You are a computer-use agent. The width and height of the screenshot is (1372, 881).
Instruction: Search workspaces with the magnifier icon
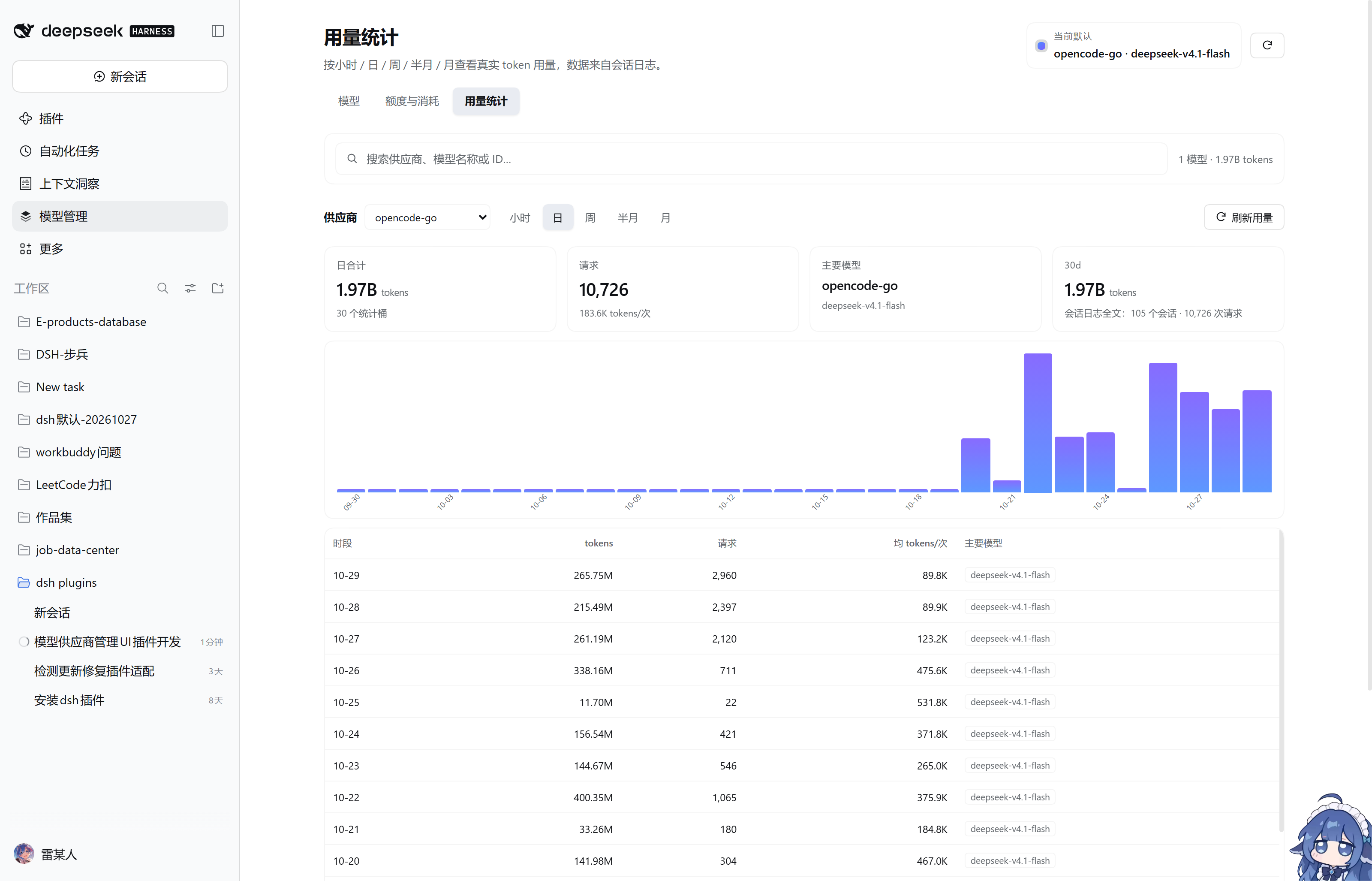(x=163, y=288)
